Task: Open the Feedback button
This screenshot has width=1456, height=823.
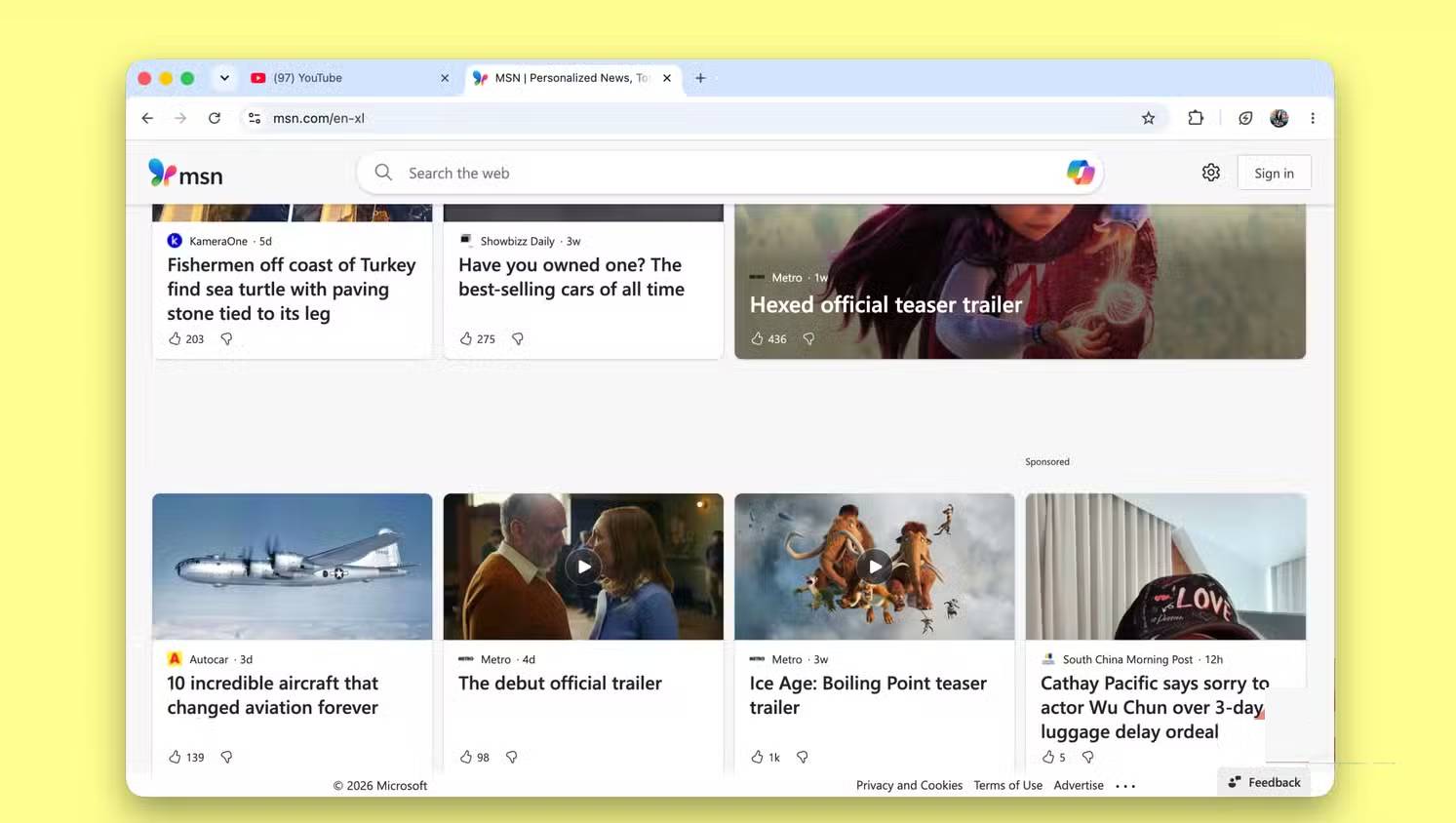Action: click(1265, 782)
